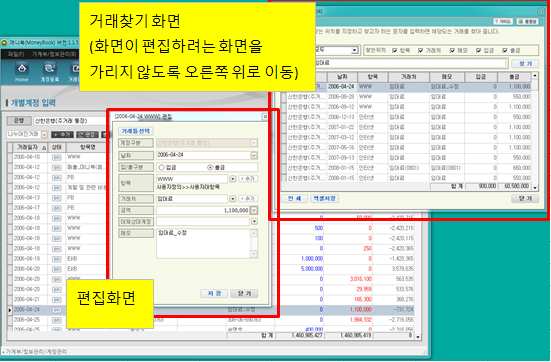Click the 추가 add button next to 거래처 field
The image size is (551, 362).
(x=248, y=199)
